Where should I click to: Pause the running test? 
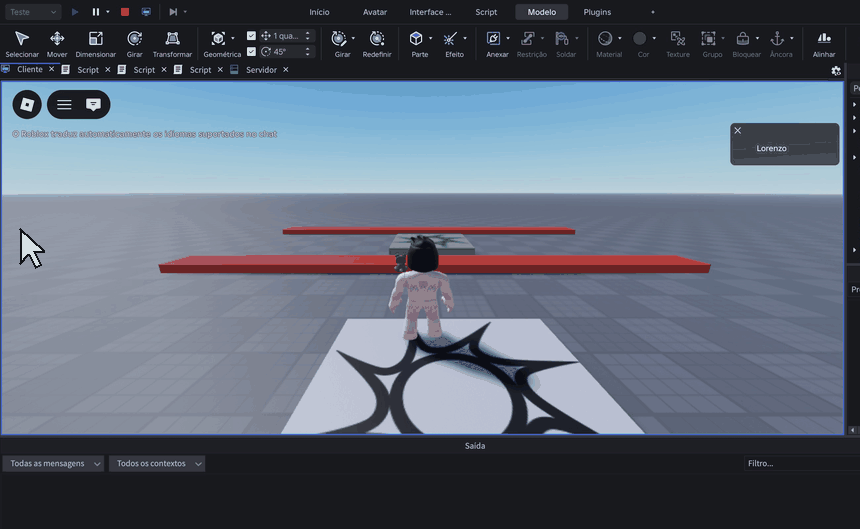pos(95,12)
